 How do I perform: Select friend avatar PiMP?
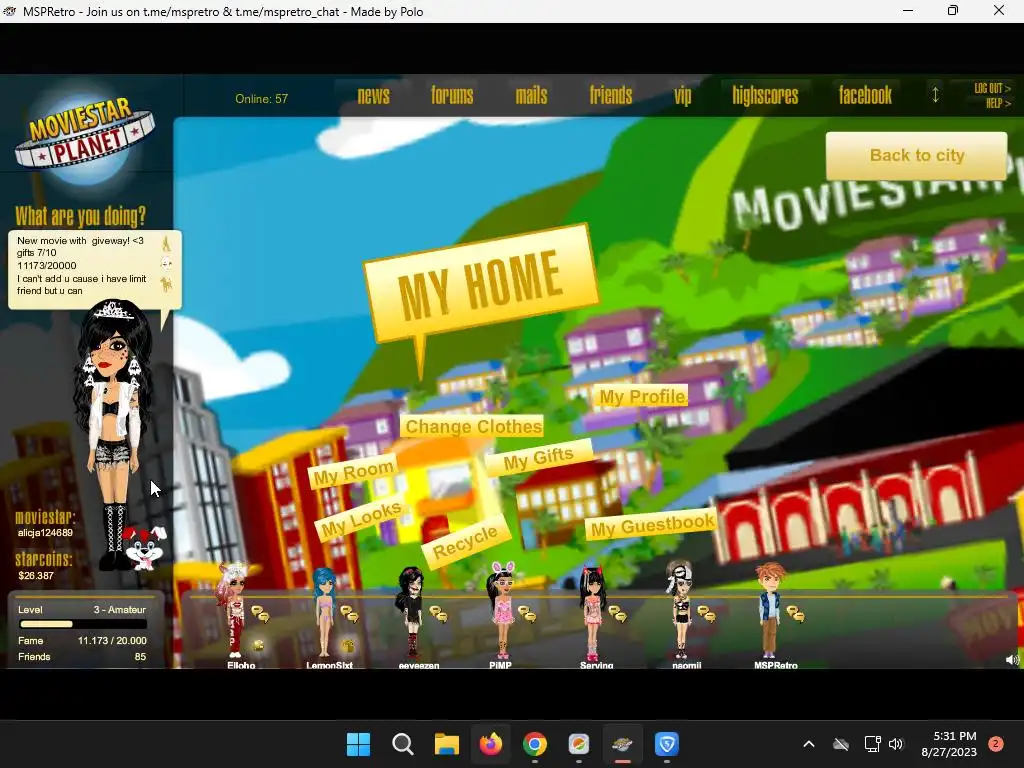coord(501,612)
